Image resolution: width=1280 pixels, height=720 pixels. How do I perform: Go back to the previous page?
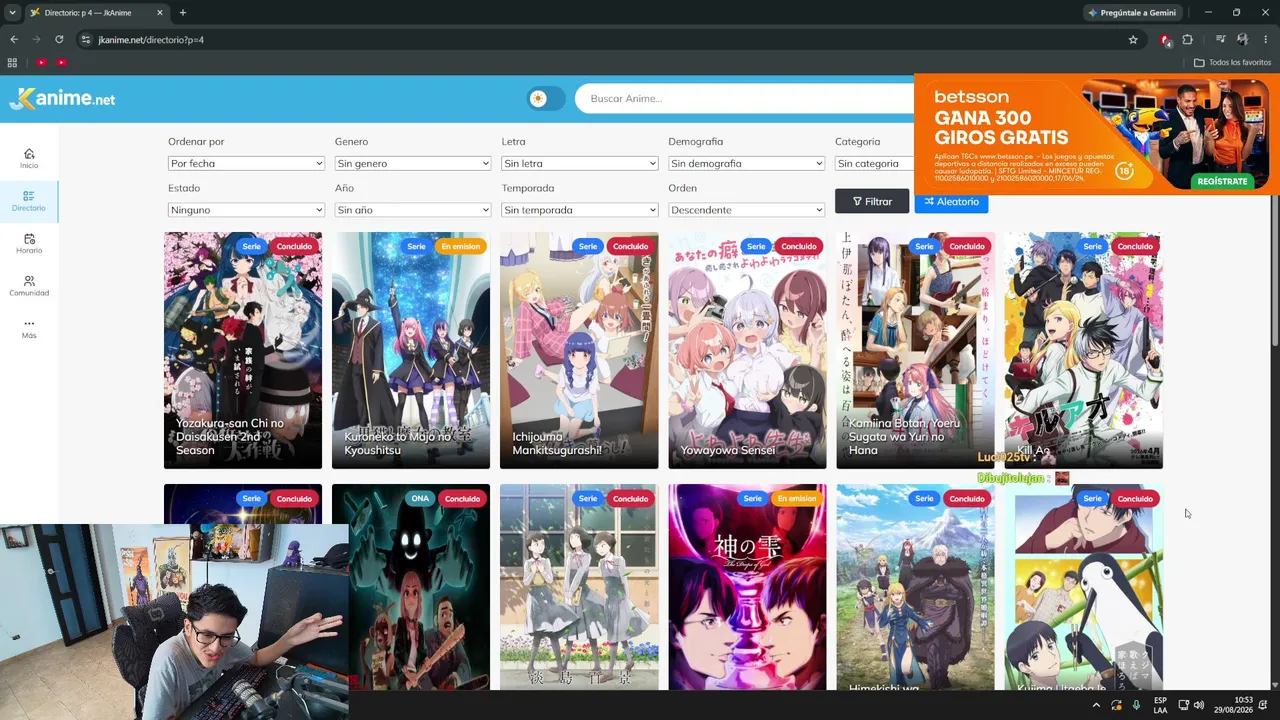14,40
